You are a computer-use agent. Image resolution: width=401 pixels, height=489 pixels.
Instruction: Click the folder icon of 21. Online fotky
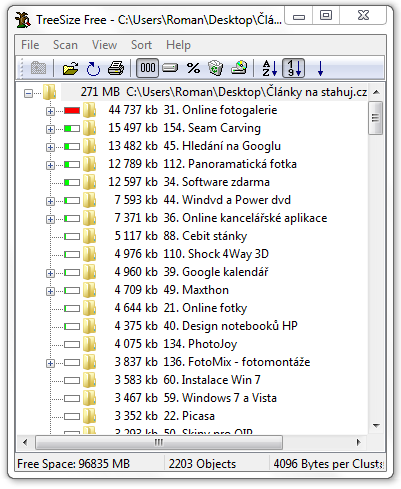[x=89, y=308]
